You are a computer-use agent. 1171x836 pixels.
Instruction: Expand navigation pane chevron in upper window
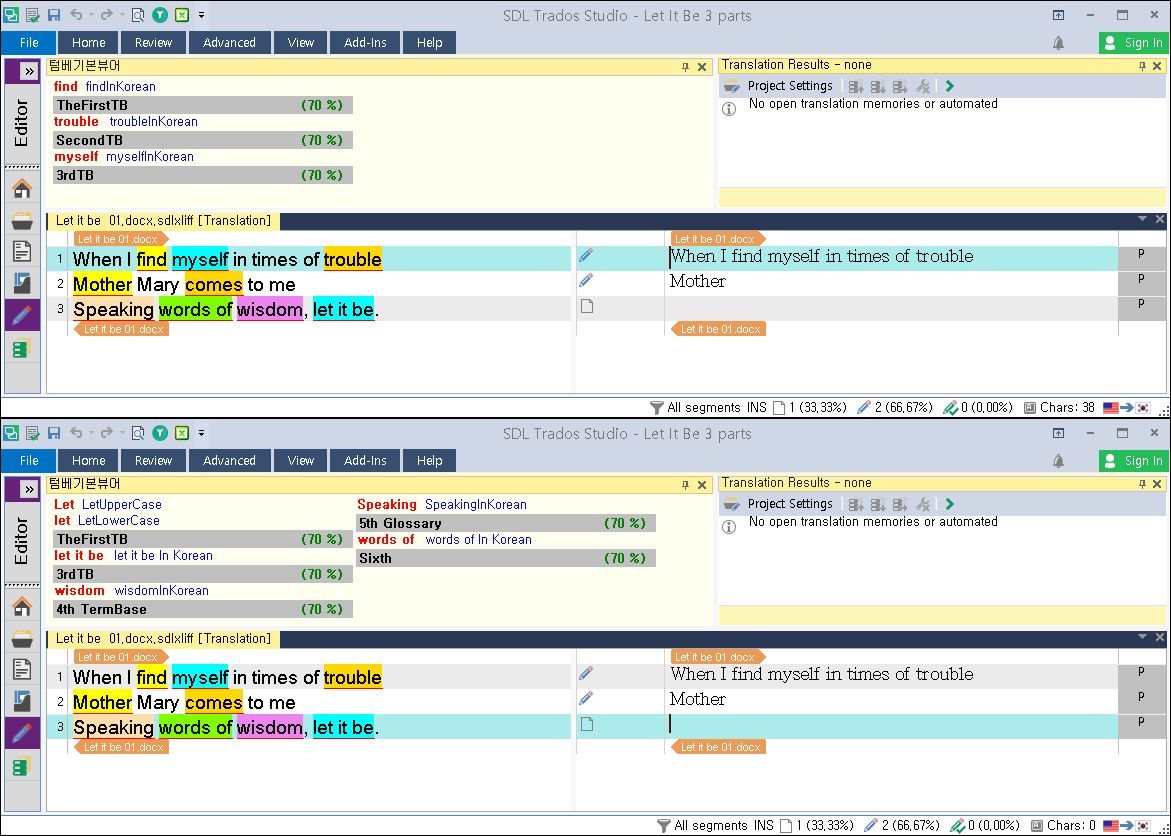(28, 72)
